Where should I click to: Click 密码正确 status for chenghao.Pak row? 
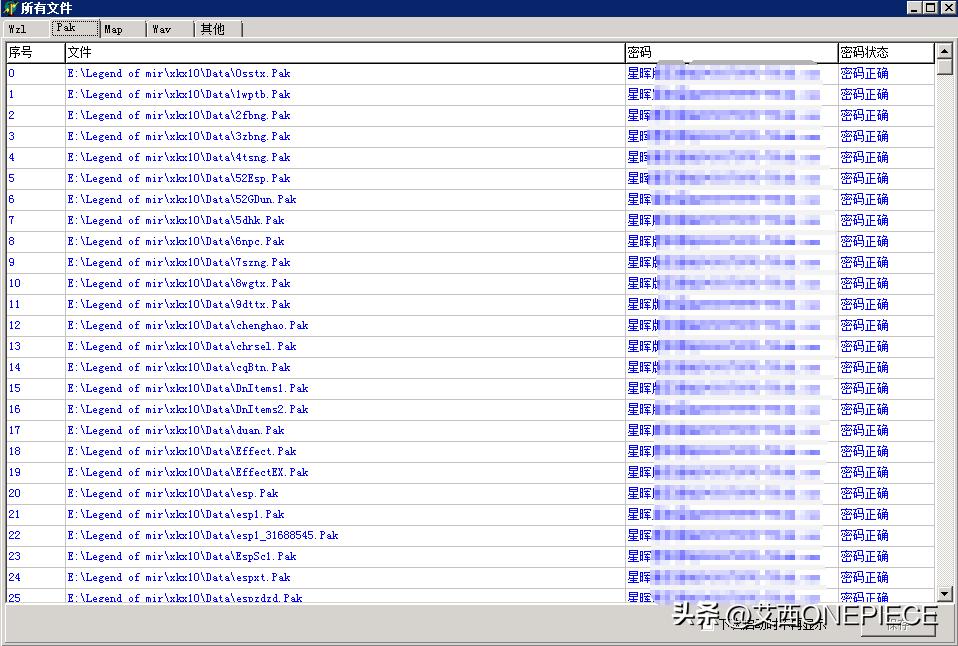pyautogui.click(x=864, y=325)
